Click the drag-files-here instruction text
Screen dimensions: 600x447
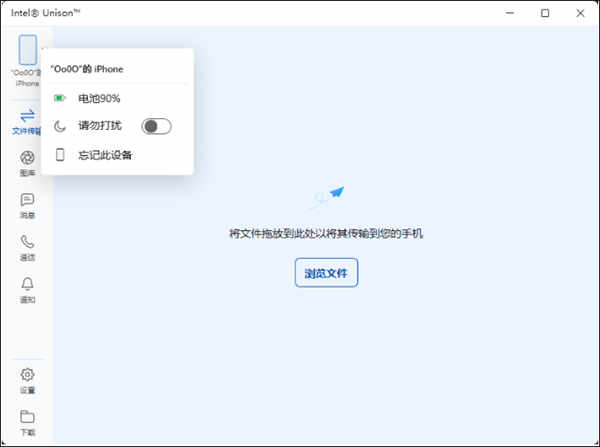click(326, 233)
